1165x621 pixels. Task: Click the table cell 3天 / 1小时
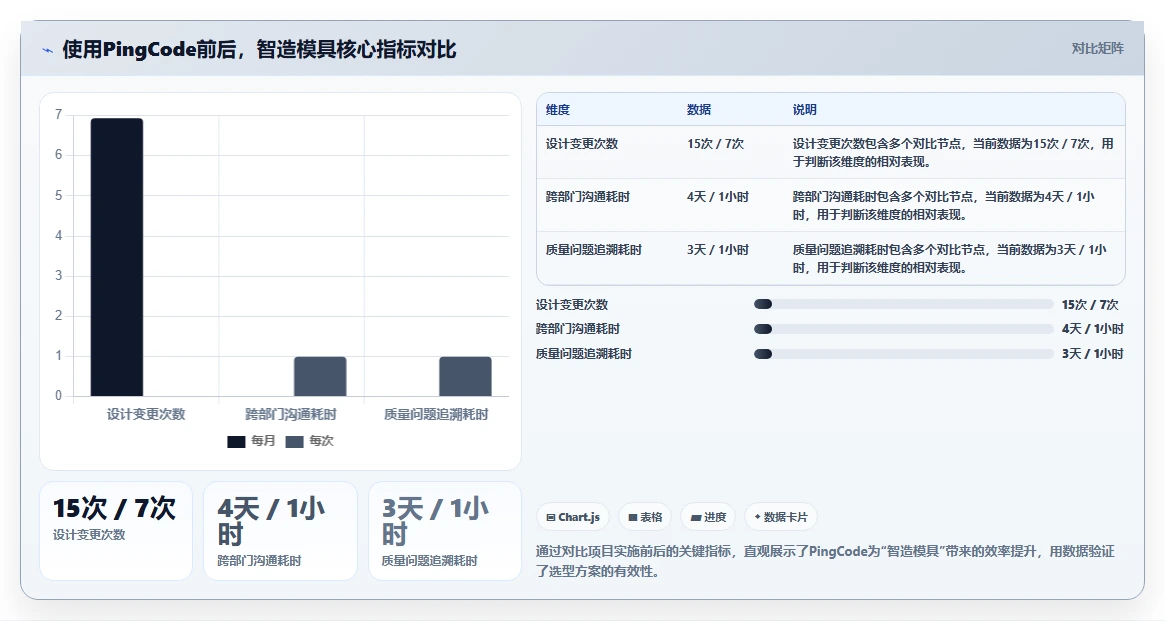[x=718, y=250]
